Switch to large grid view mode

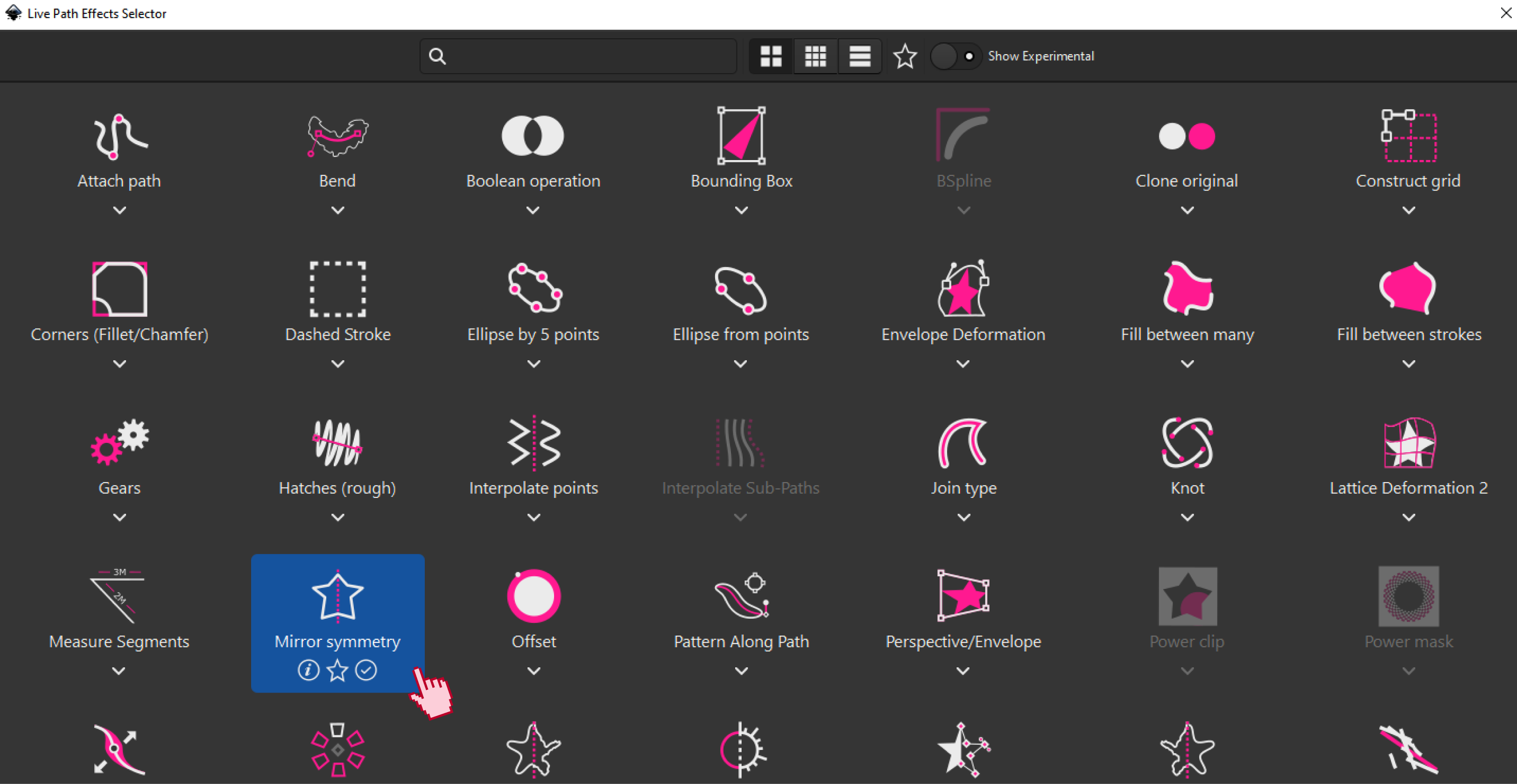(x=771, y=56)
